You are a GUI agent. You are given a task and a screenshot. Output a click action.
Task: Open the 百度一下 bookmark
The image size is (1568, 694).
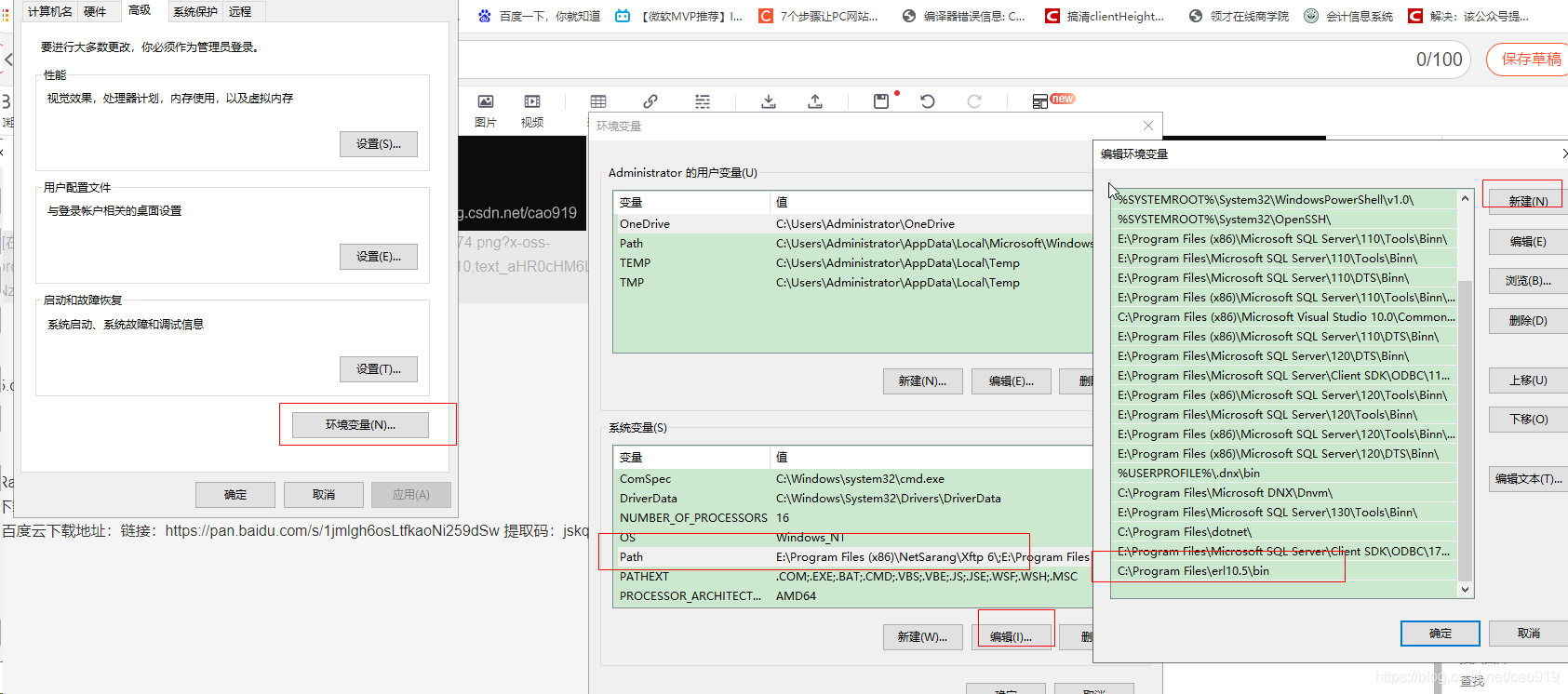(x=539, y=16)
